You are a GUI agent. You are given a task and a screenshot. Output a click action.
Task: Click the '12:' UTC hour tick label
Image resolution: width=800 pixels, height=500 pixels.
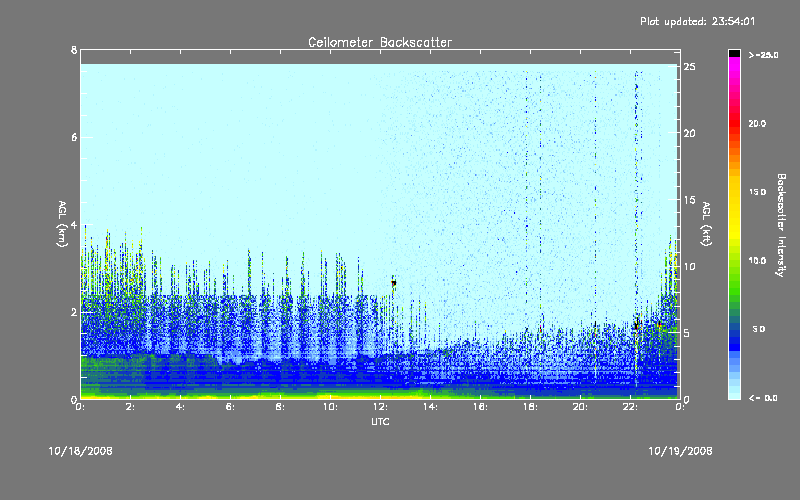tap(380, 407)
